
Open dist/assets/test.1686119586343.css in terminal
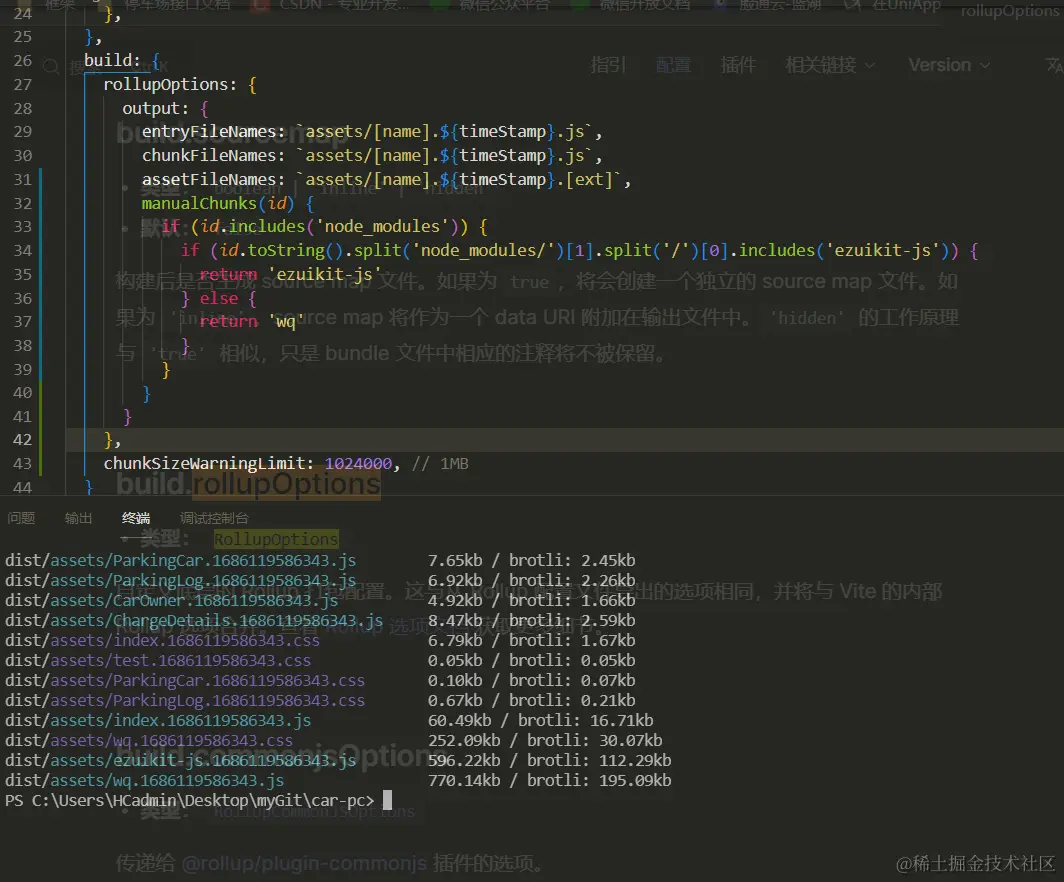pyautogui.click(x=158, y=661)
